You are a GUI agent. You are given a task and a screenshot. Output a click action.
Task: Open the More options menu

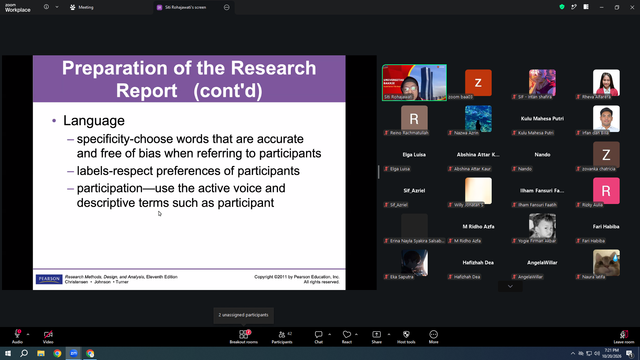(x=433, y=337)
